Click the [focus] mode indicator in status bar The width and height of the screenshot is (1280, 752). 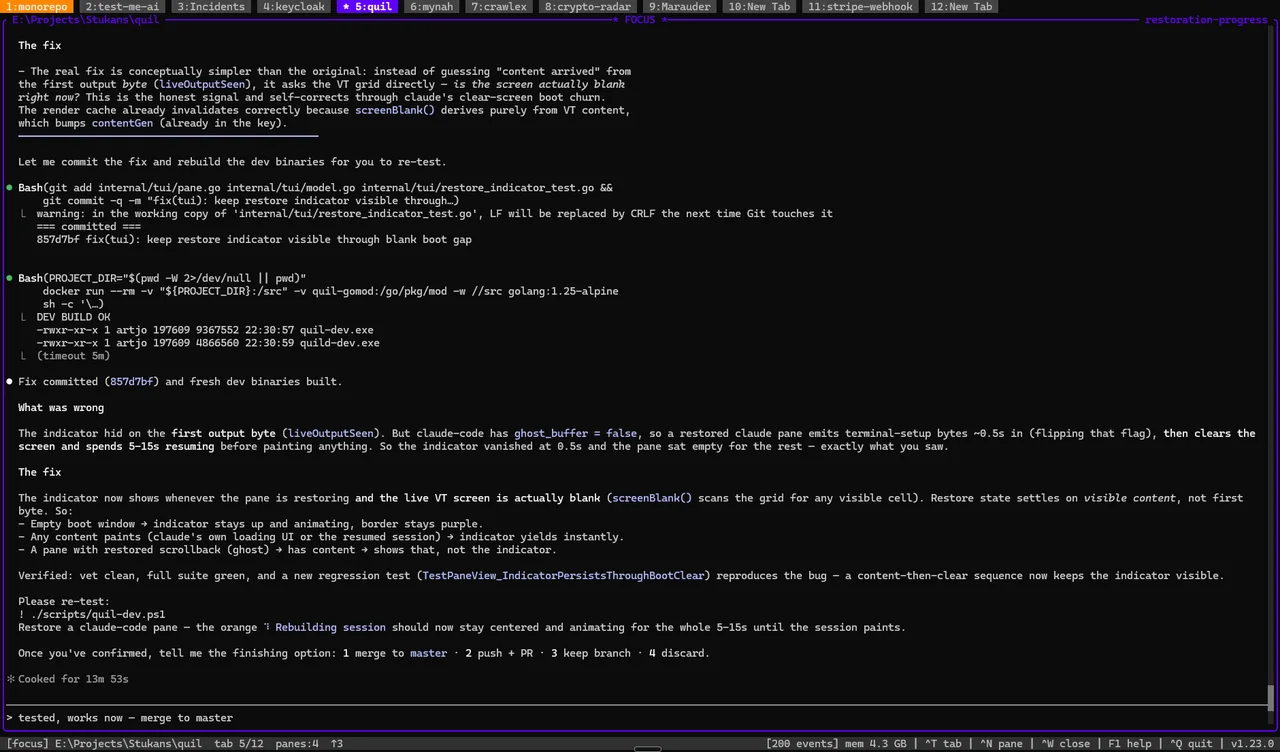click(27, 744)
